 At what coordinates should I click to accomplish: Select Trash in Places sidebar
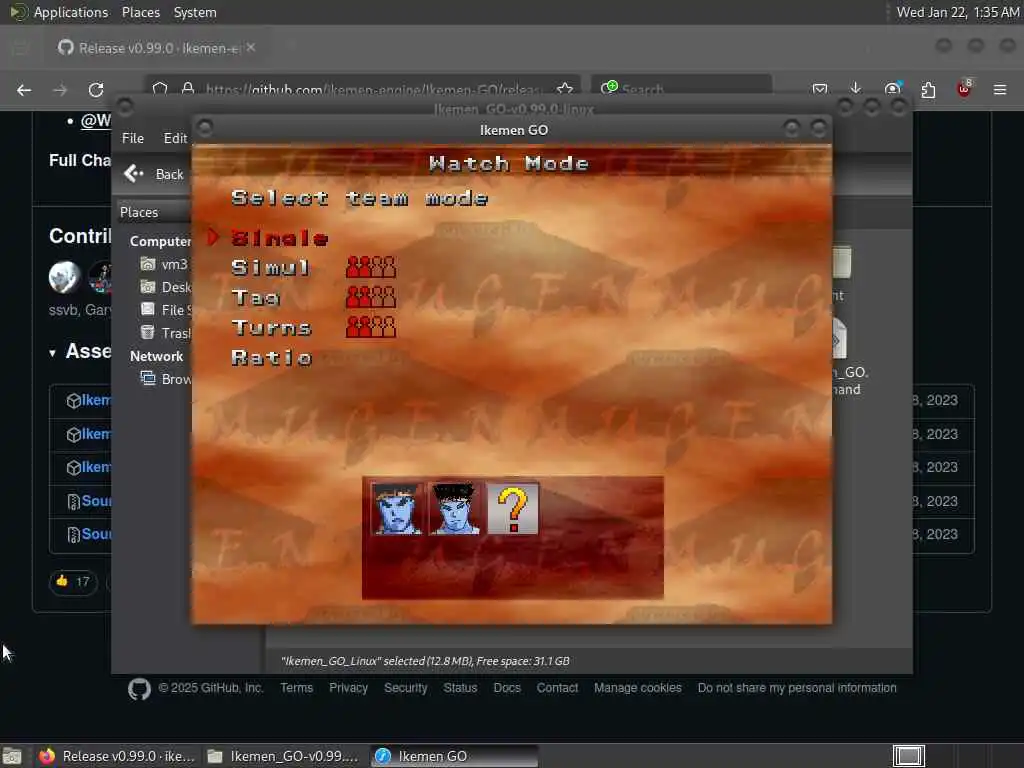[166, 333]
